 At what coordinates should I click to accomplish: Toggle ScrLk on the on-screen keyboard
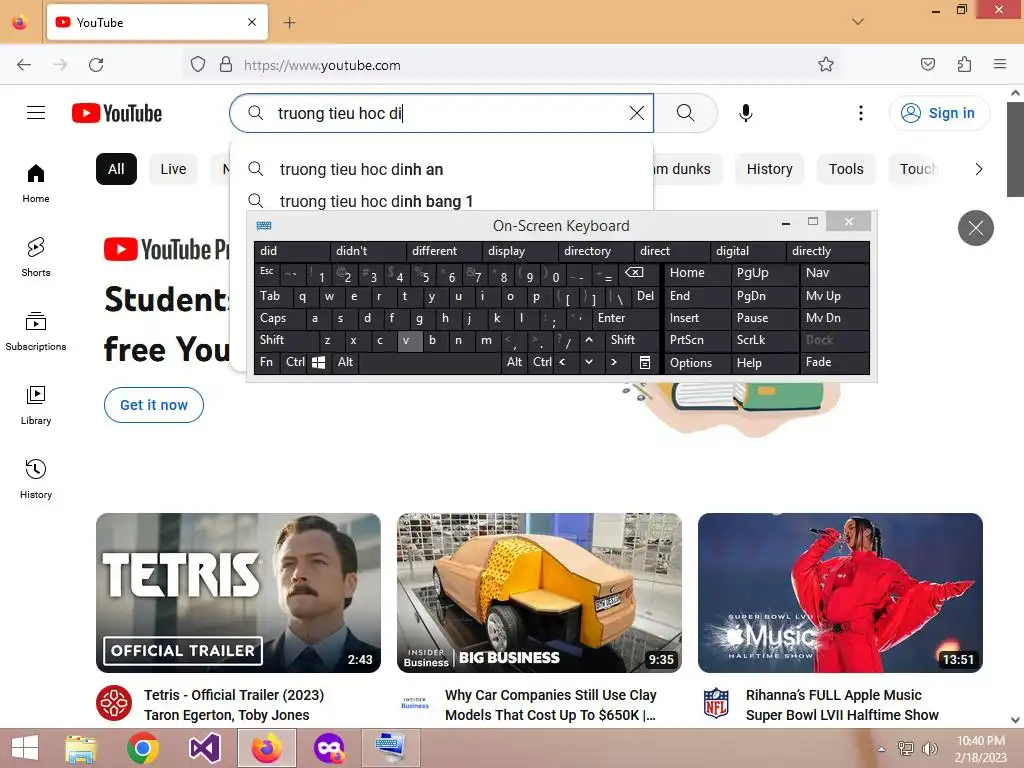click(x=764, y=340)
